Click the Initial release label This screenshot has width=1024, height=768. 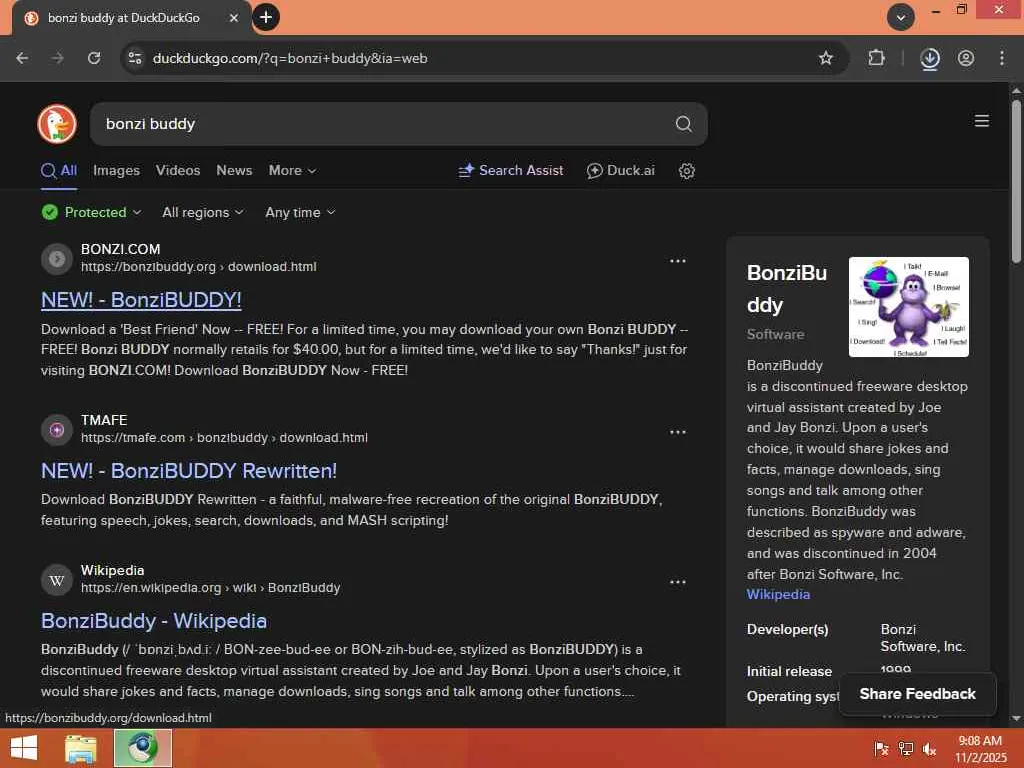789,671
